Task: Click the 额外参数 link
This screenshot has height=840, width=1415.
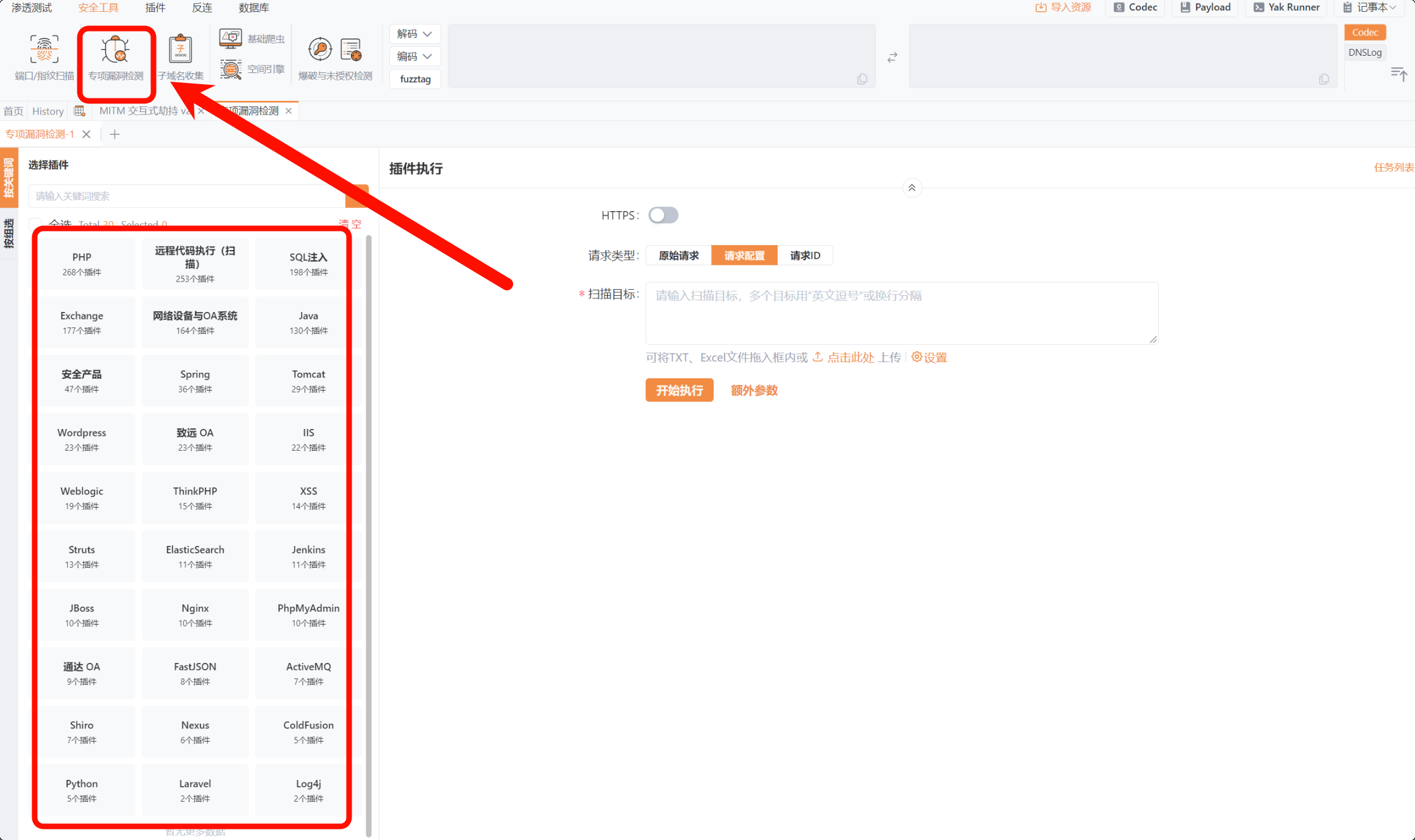Action: pos(753,391)
